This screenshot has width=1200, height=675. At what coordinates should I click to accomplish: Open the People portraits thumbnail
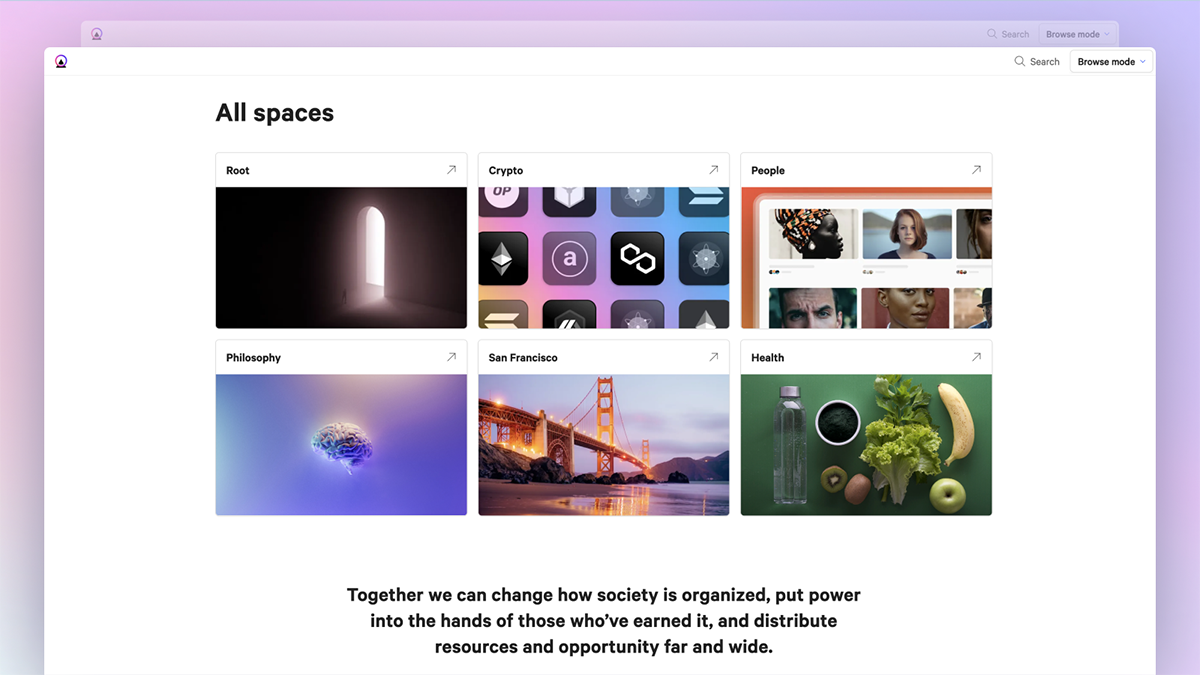[x=866, y=257]
